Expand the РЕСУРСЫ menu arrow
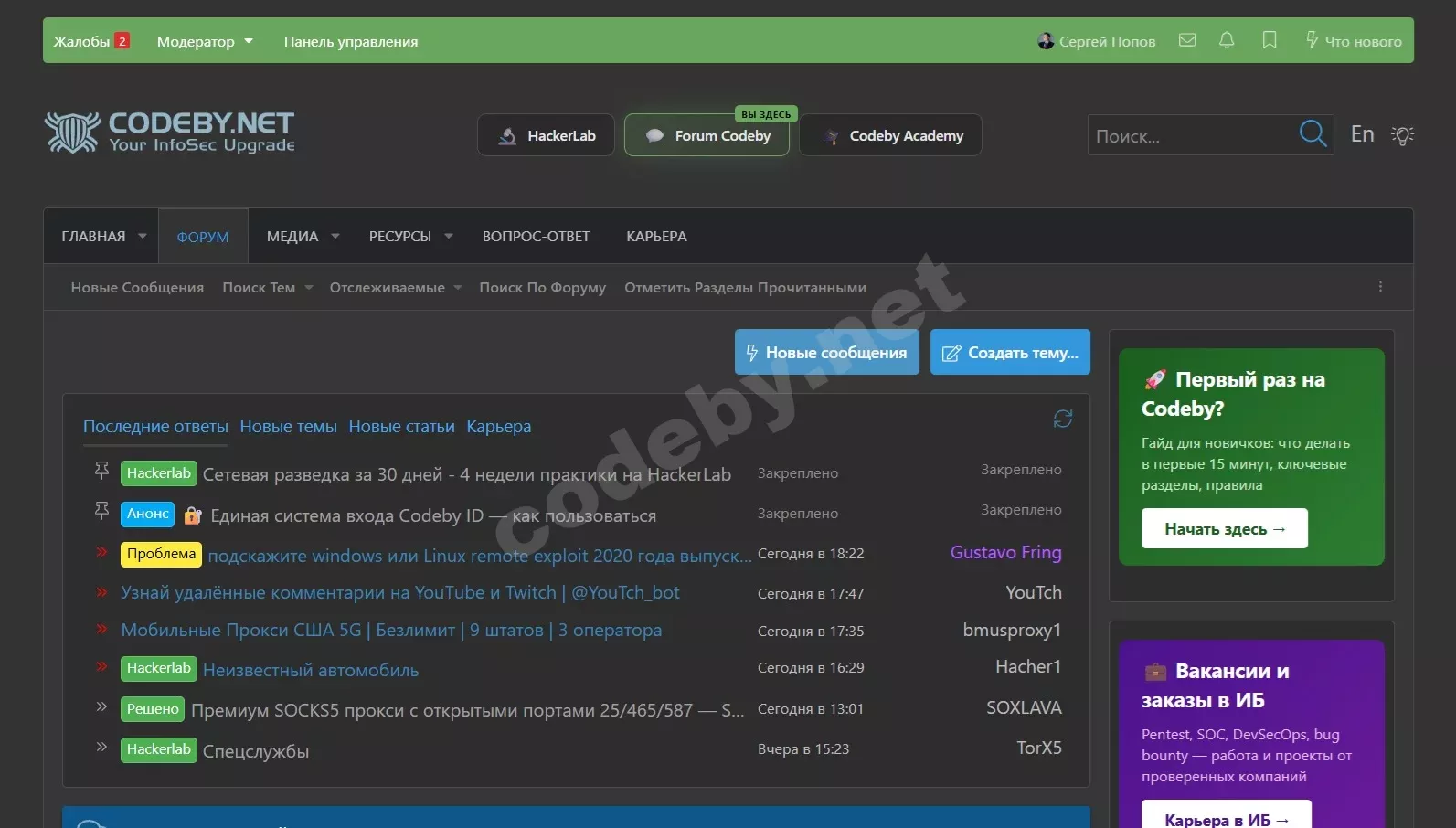Viewport: 1456px width, 828px height. (x=449, y=236)
